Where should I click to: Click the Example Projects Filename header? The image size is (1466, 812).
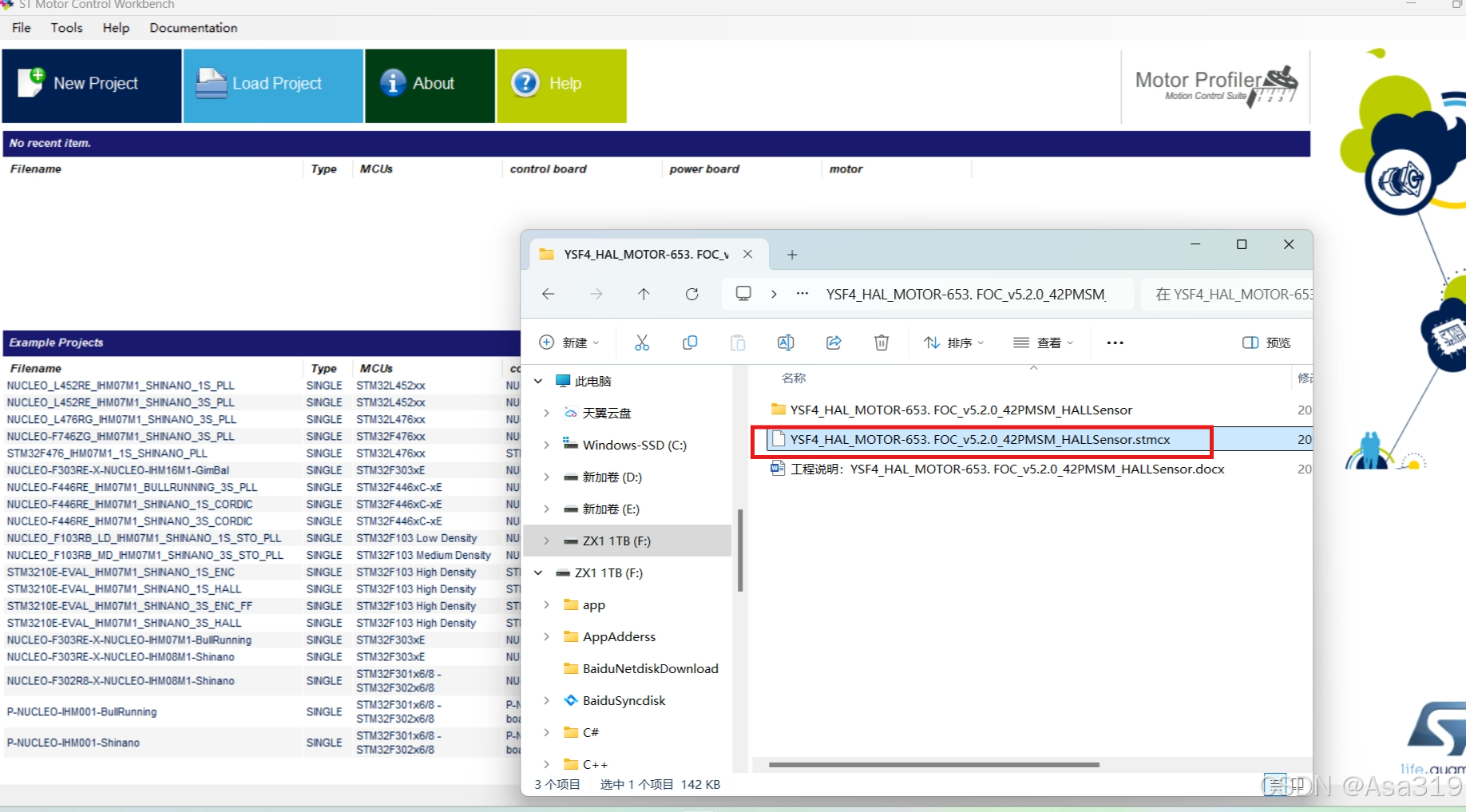[36, 368]
